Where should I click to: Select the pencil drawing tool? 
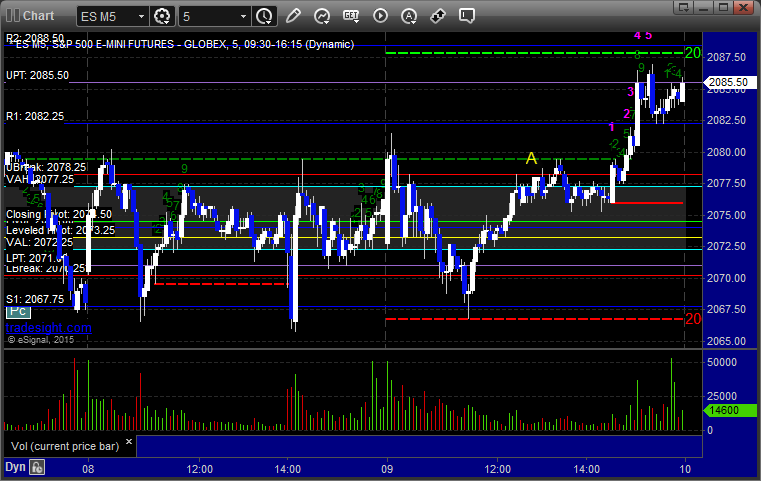[293, 16]
